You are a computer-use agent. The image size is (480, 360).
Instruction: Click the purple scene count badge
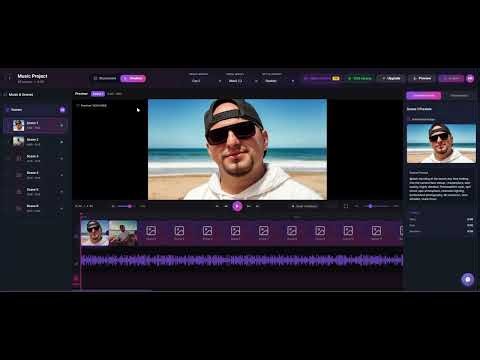pyautogui.click(x=62, y=110)
